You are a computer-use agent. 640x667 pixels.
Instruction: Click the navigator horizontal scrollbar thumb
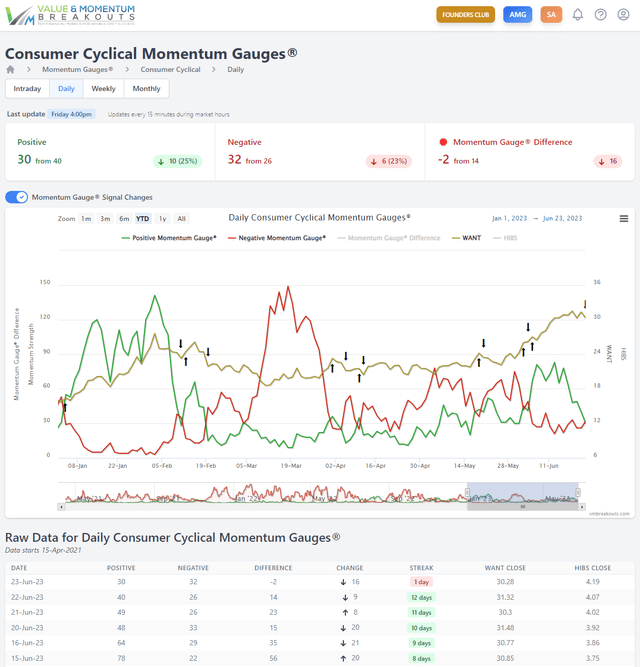click(x=523, y=507)
